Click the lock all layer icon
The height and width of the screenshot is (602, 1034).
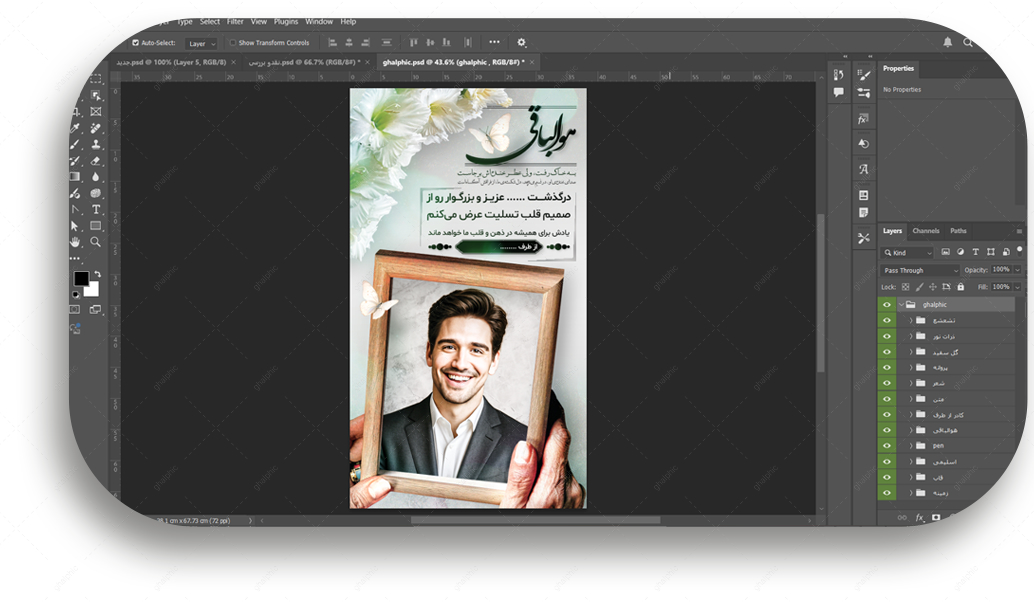pos(960,287)
